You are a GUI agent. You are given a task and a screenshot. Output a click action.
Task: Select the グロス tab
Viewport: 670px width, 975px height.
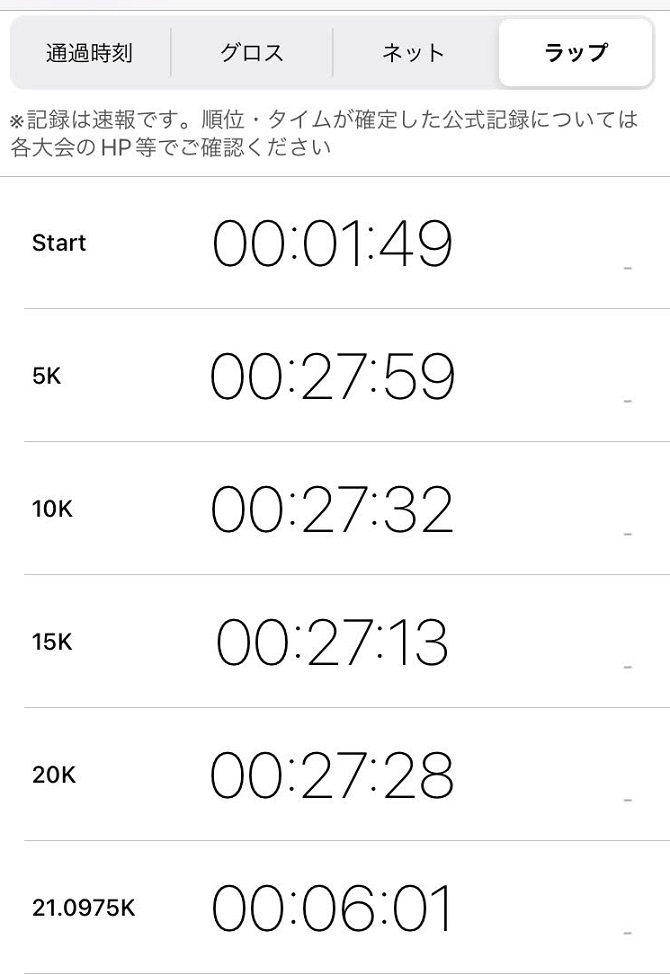point(252,53)
